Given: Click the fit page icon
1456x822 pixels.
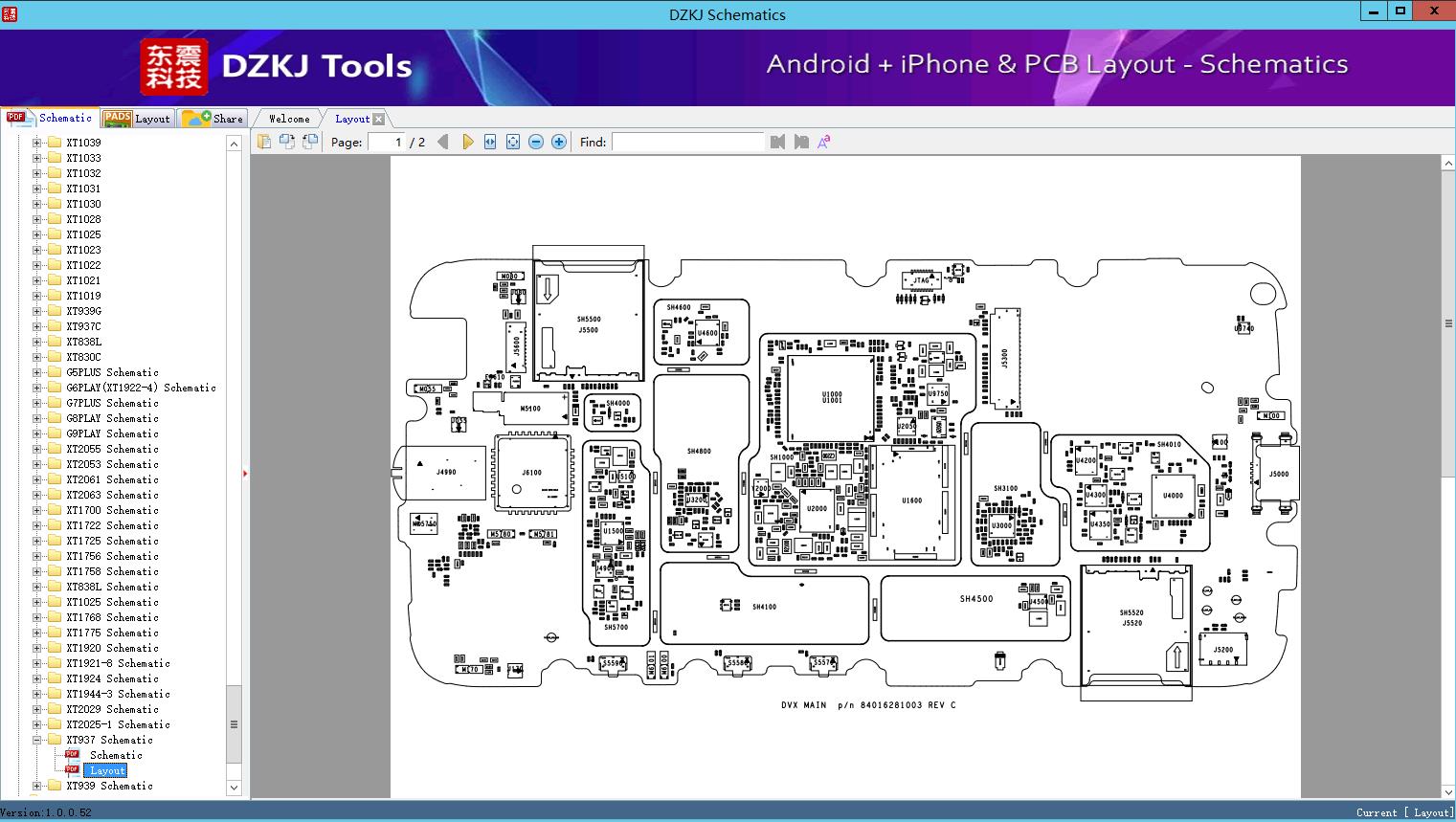Looking at the screenshot, I should pyautogui.click(x=513, y=142).
